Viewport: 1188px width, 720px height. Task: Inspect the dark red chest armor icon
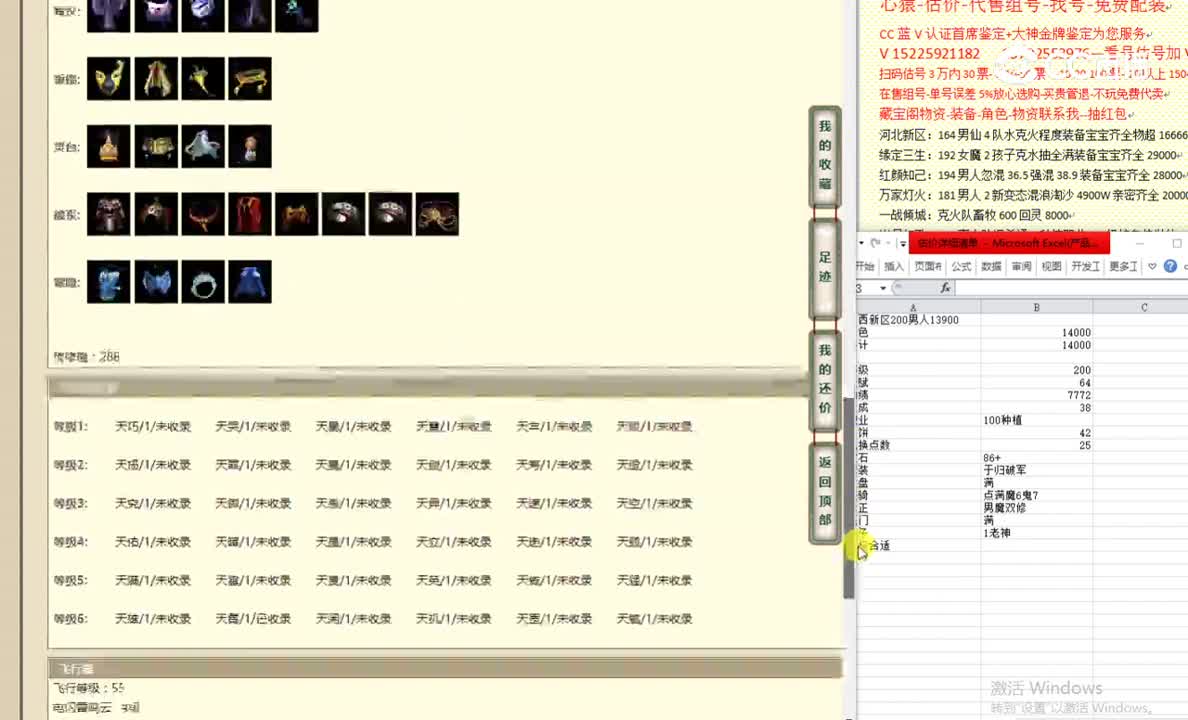point(108,214)
